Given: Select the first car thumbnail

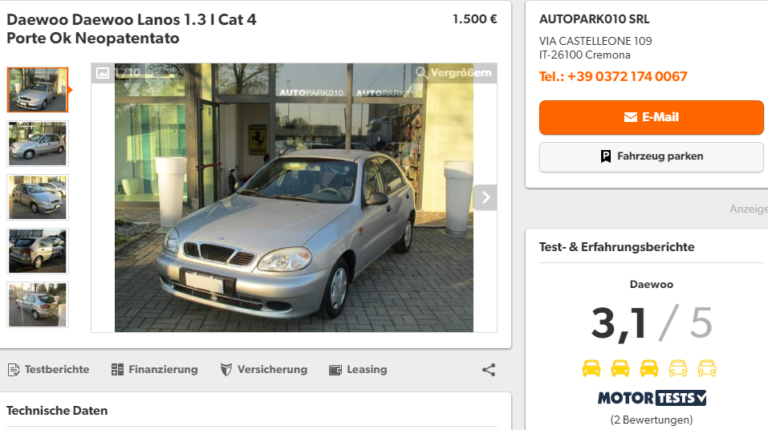Looking at the screenshot, I should [37, 90].
